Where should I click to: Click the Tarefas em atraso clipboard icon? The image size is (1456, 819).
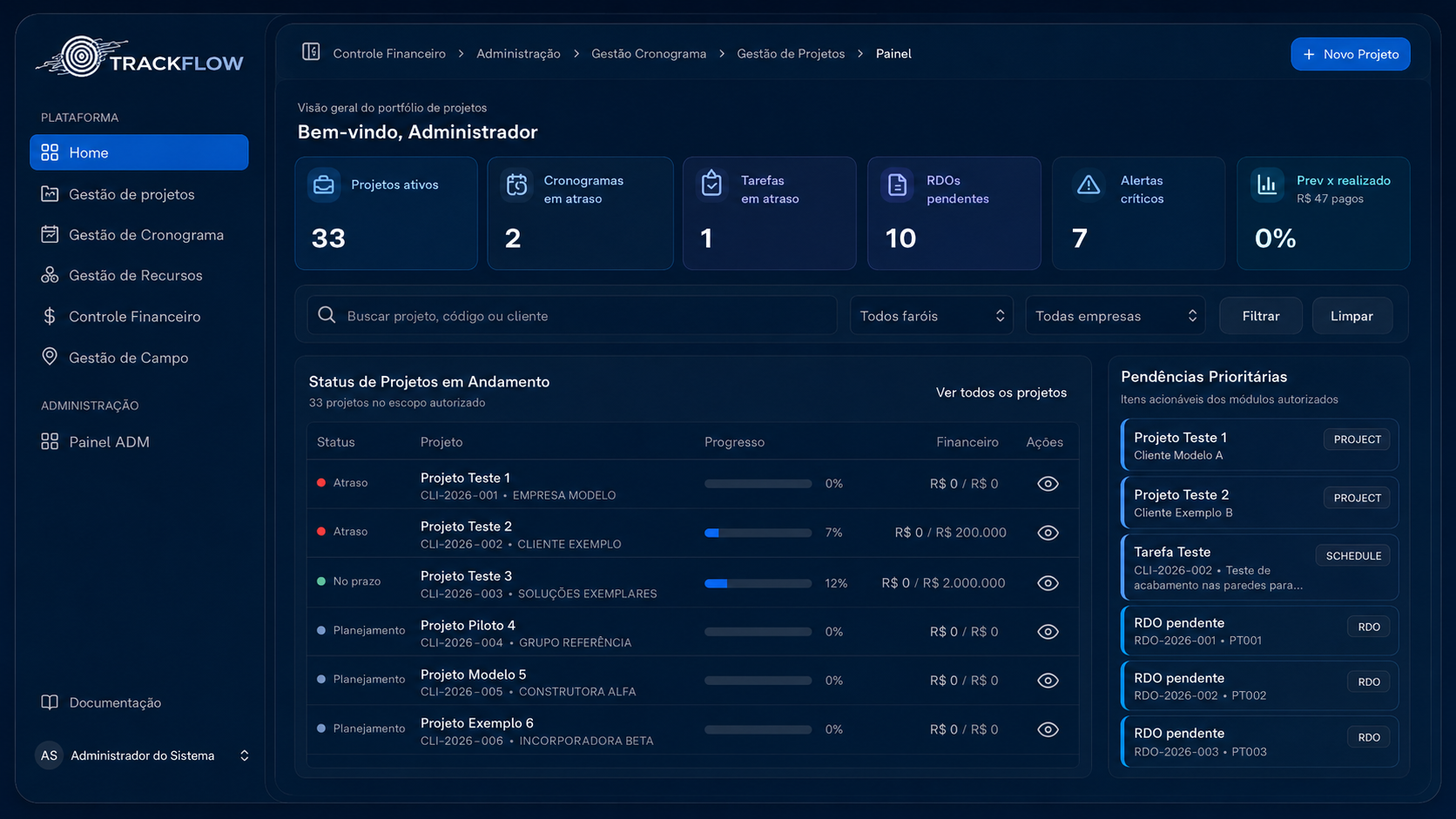point(711,185)
